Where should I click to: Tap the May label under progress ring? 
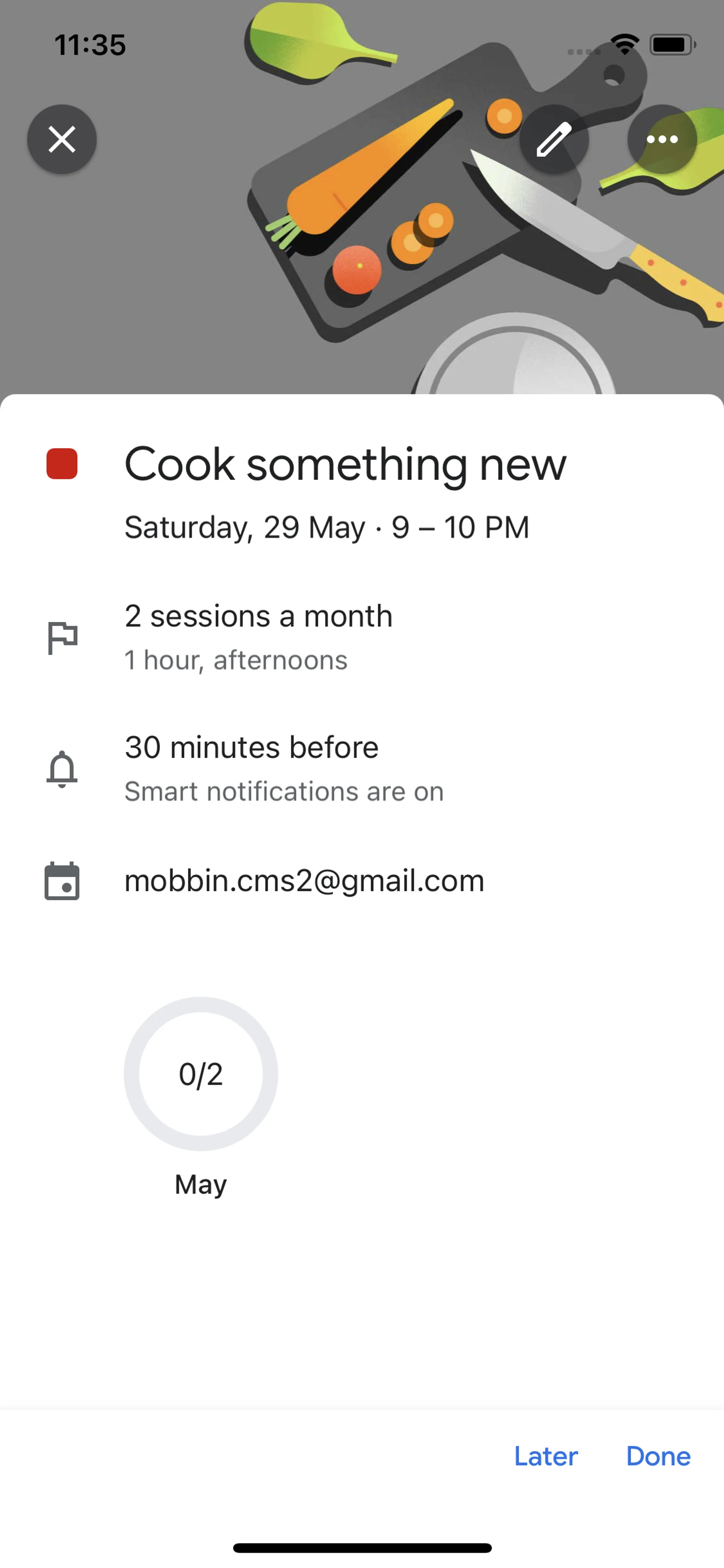point(201,1184)
